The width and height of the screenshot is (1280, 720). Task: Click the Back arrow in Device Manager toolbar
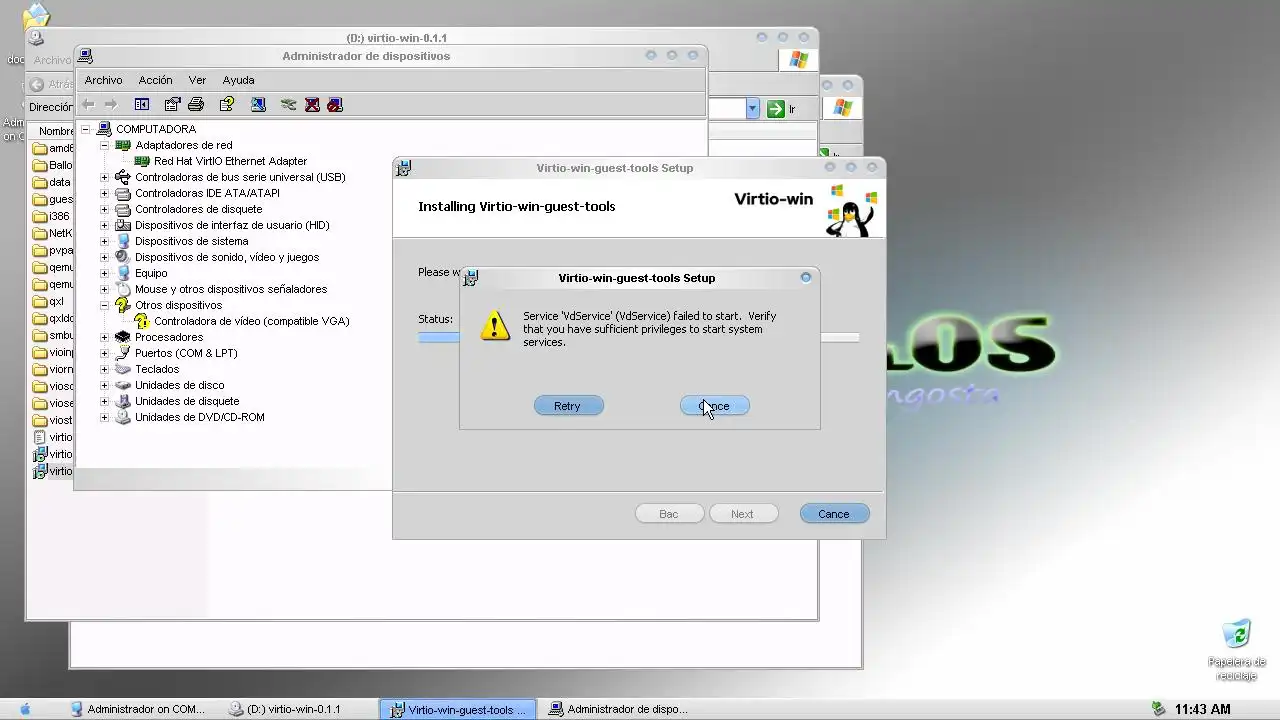coord(88,104)
